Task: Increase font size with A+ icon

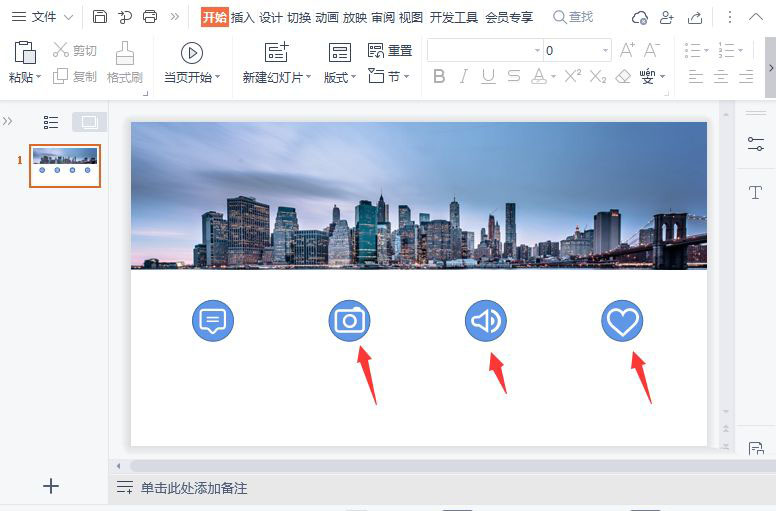Action: (x=627, y=50)
